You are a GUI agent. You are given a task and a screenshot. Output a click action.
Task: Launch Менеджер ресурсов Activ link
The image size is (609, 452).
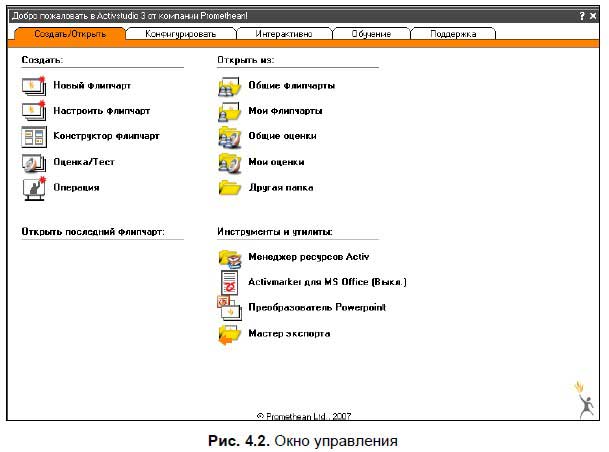(x=309, y=257)
